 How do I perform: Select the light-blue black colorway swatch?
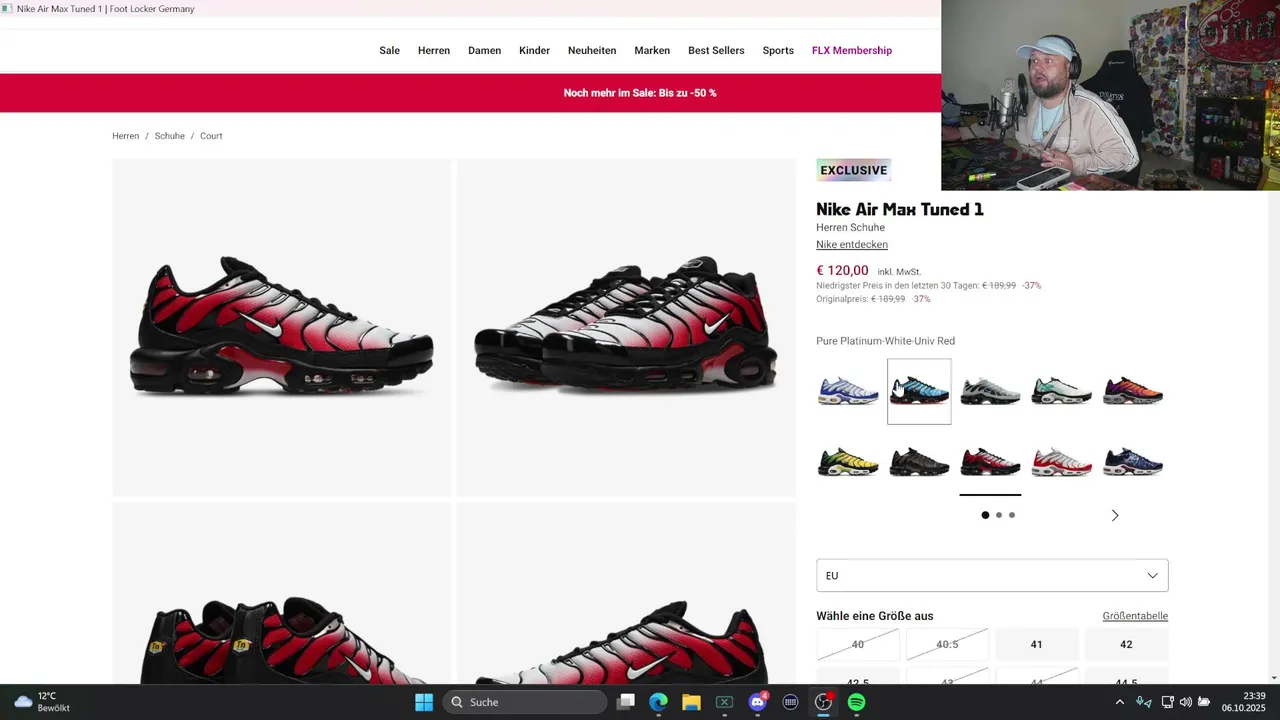[x=919, y=391]
